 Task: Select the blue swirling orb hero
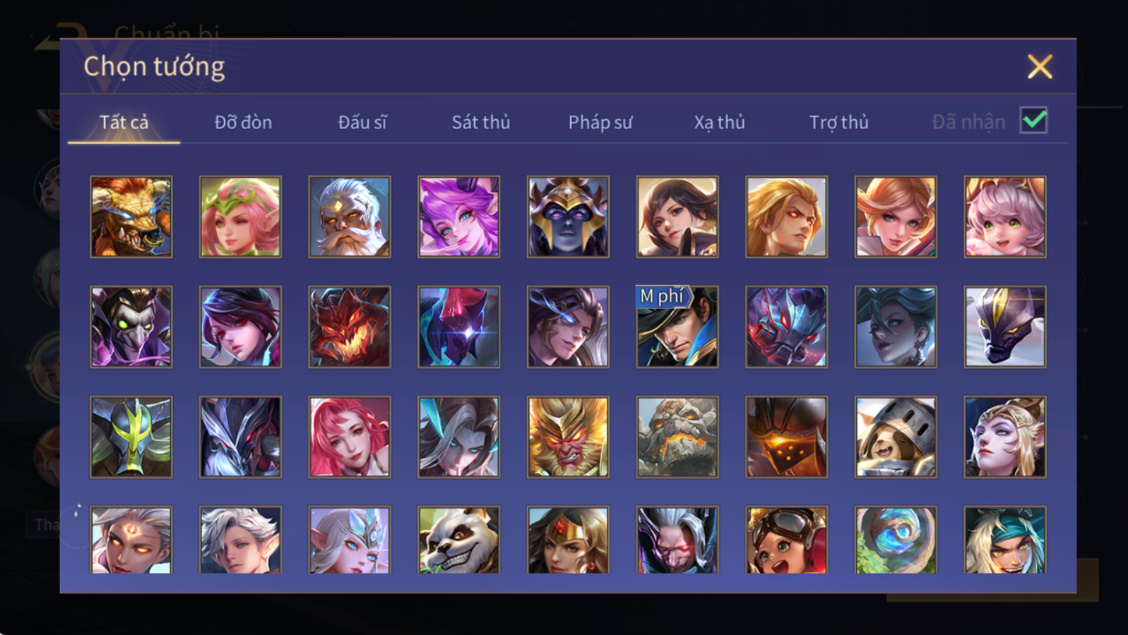896,540
